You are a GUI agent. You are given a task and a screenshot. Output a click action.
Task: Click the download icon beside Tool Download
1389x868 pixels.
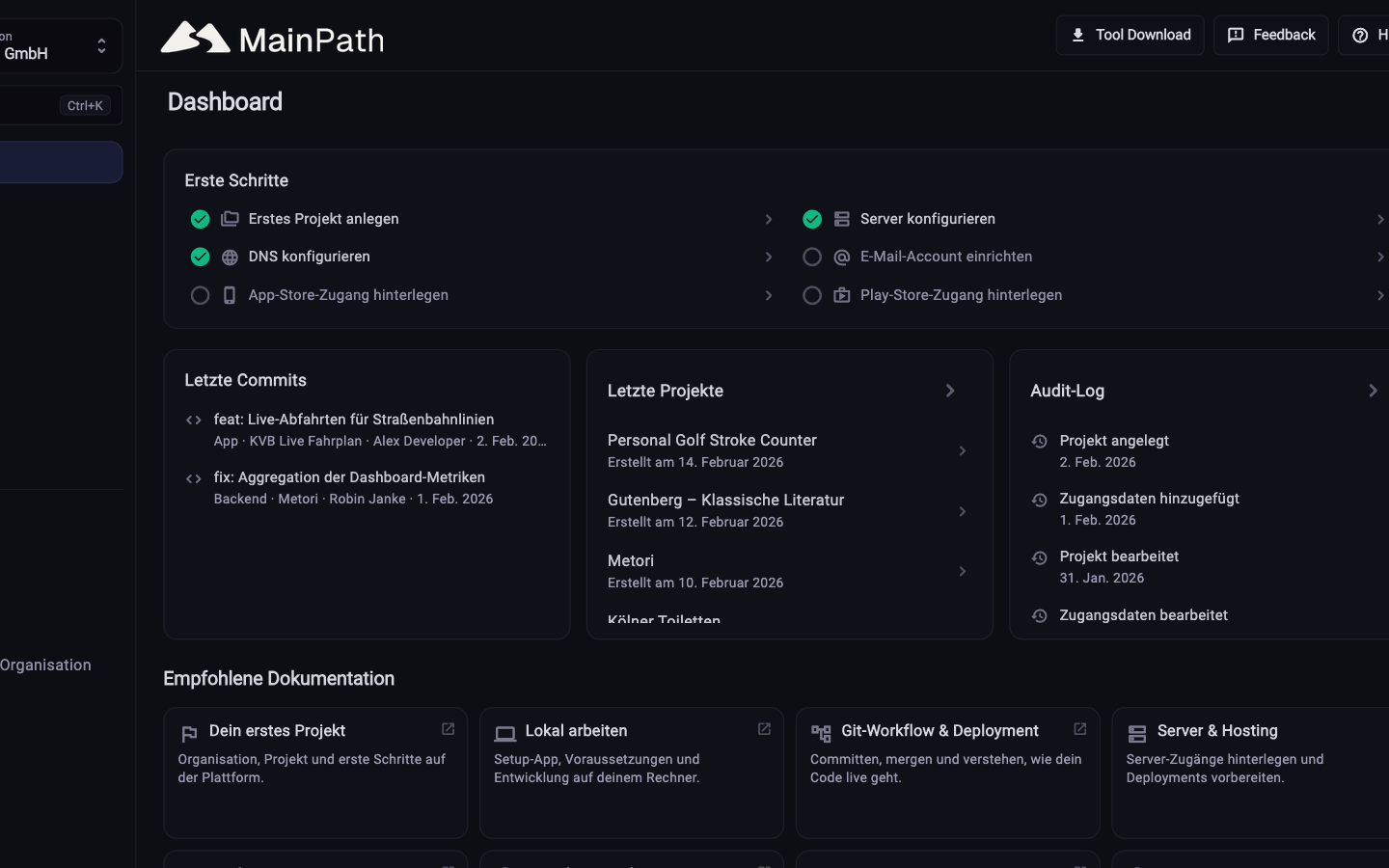coord(1078,35)
